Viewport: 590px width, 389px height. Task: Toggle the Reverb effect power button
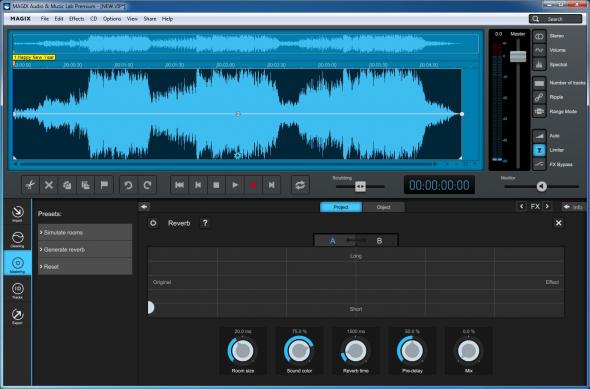coord(153,223)
